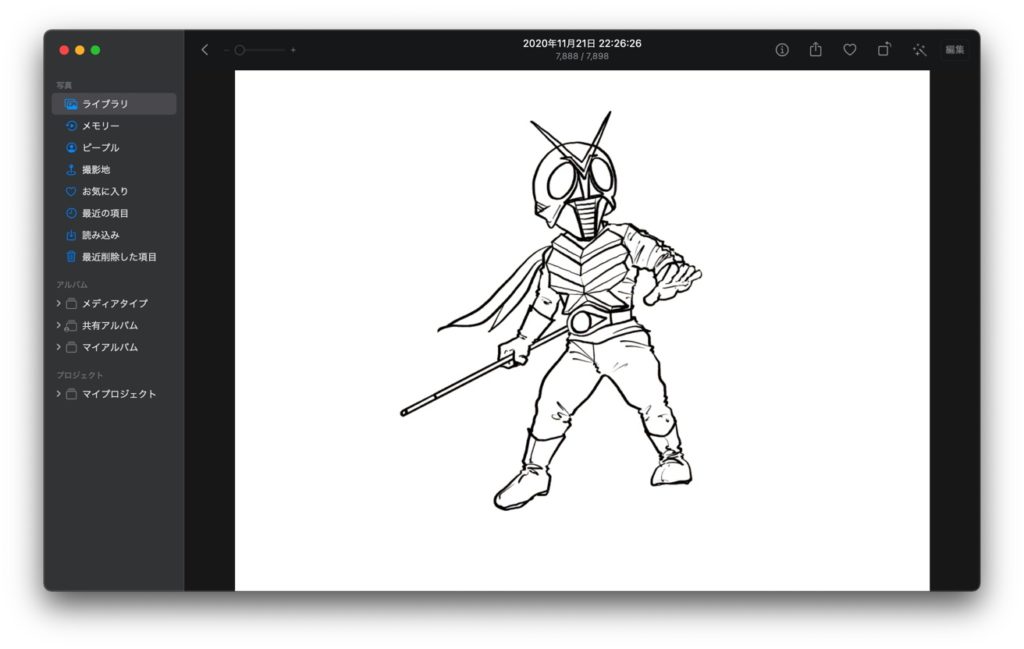The height and width of the screenshot is (649, 1024).
Task: Click the メモリー sidebar icon
Action: (71, 125)
